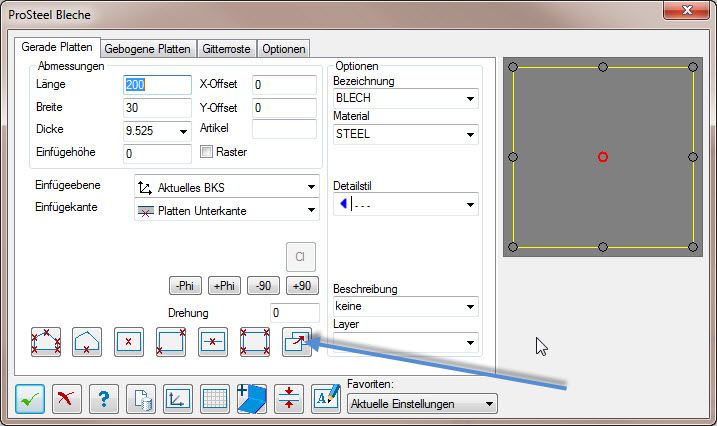Select the bottom-middle insertion point in preview
Image resolution: width=717 pixels, height=426 pixels.
[x=603, y=247]
